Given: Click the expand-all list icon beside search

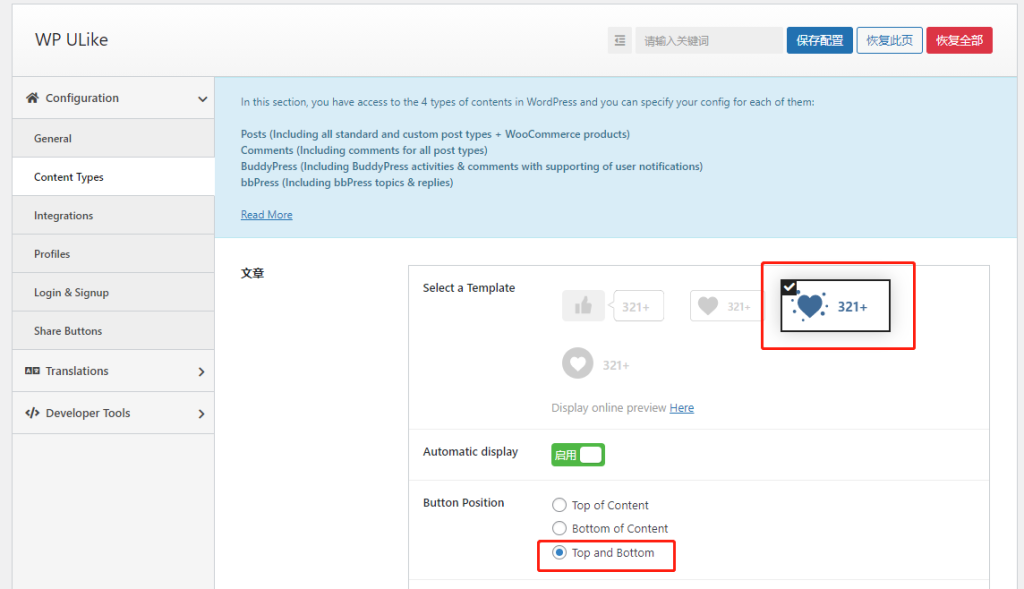Looking at the screenshot, I should click(620, 41).
